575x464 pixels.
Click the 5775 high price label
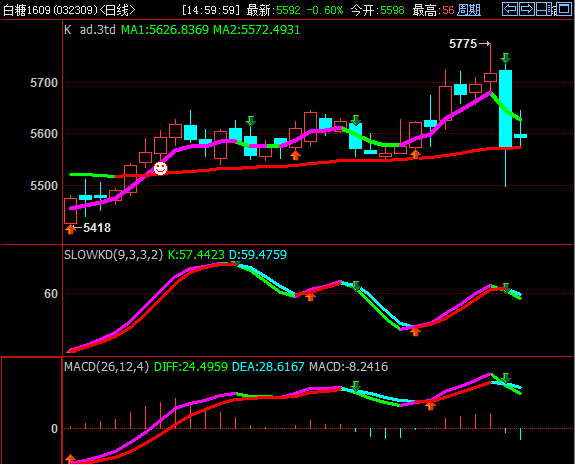pos(463,44)
